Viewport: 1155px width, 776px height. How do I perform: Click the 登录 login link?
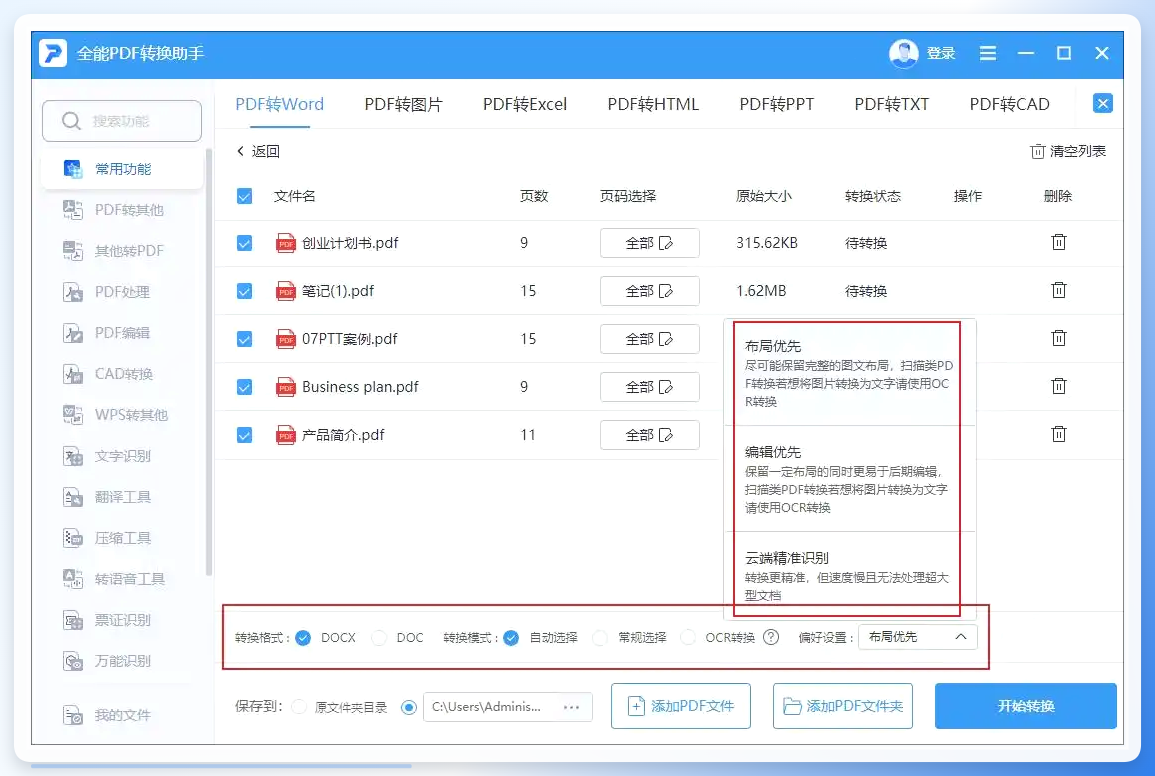pyautogui.click(x=941, y=53)
